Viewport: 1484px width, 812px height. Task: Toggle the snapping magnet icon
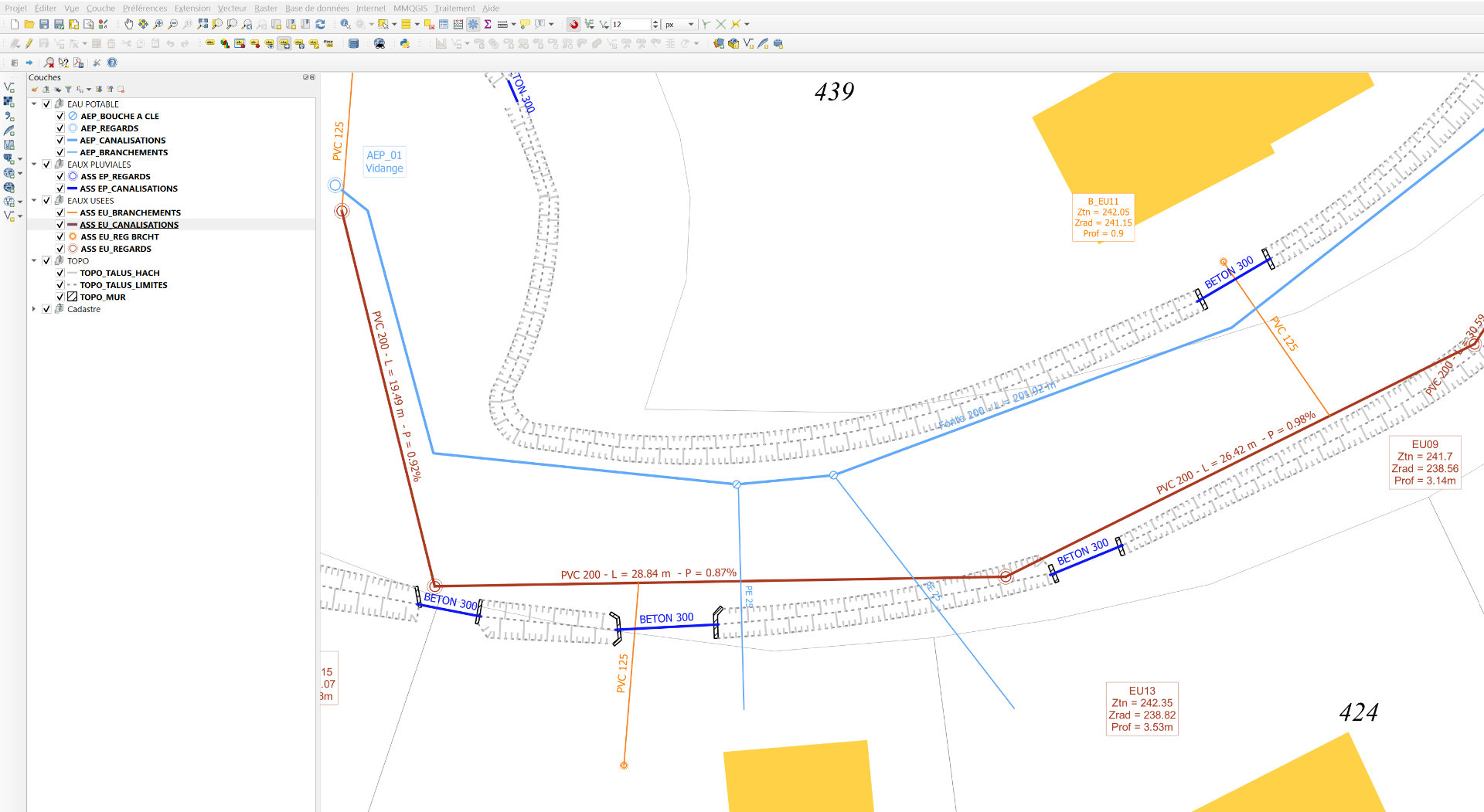(574, 25)
